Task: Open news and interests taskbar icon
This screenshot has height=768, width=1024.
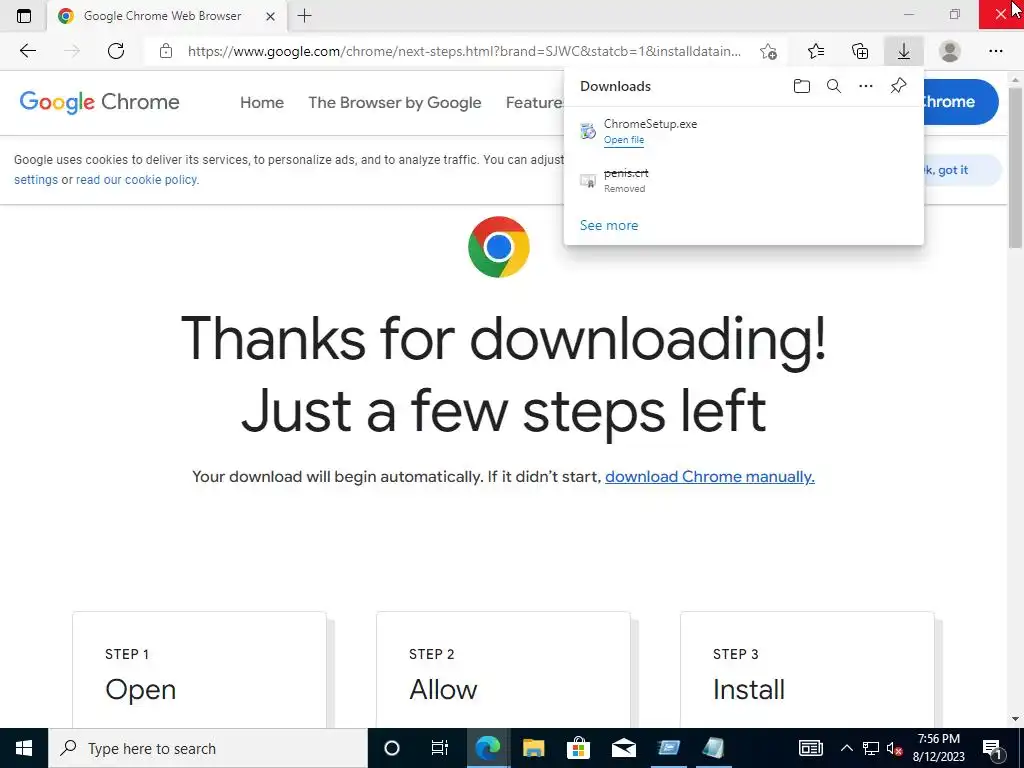Action: [810, 748]
